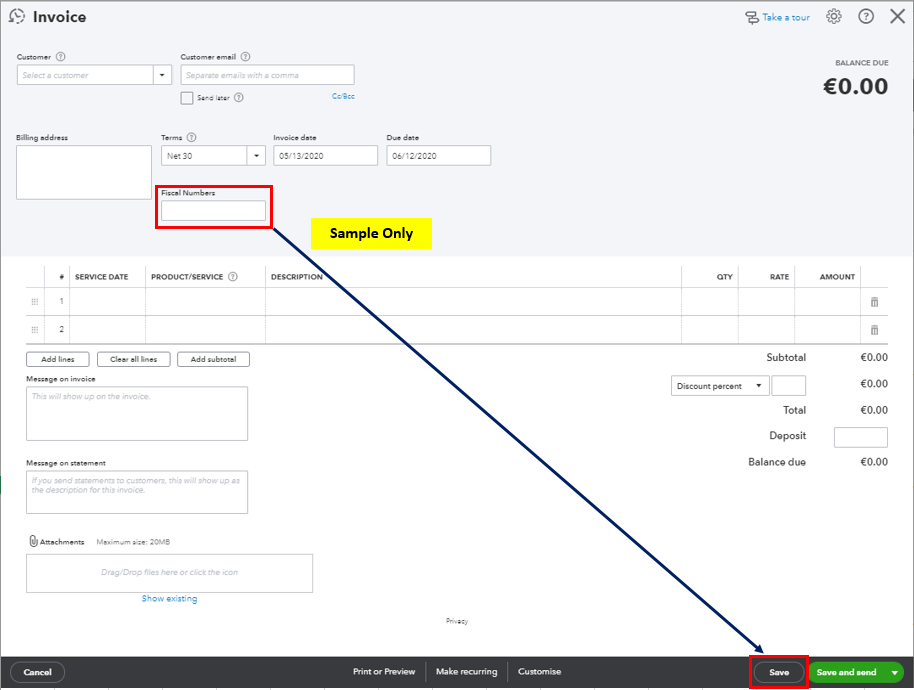
Task: Click the Product/Service help icon
Action: [x=233, y=276]
